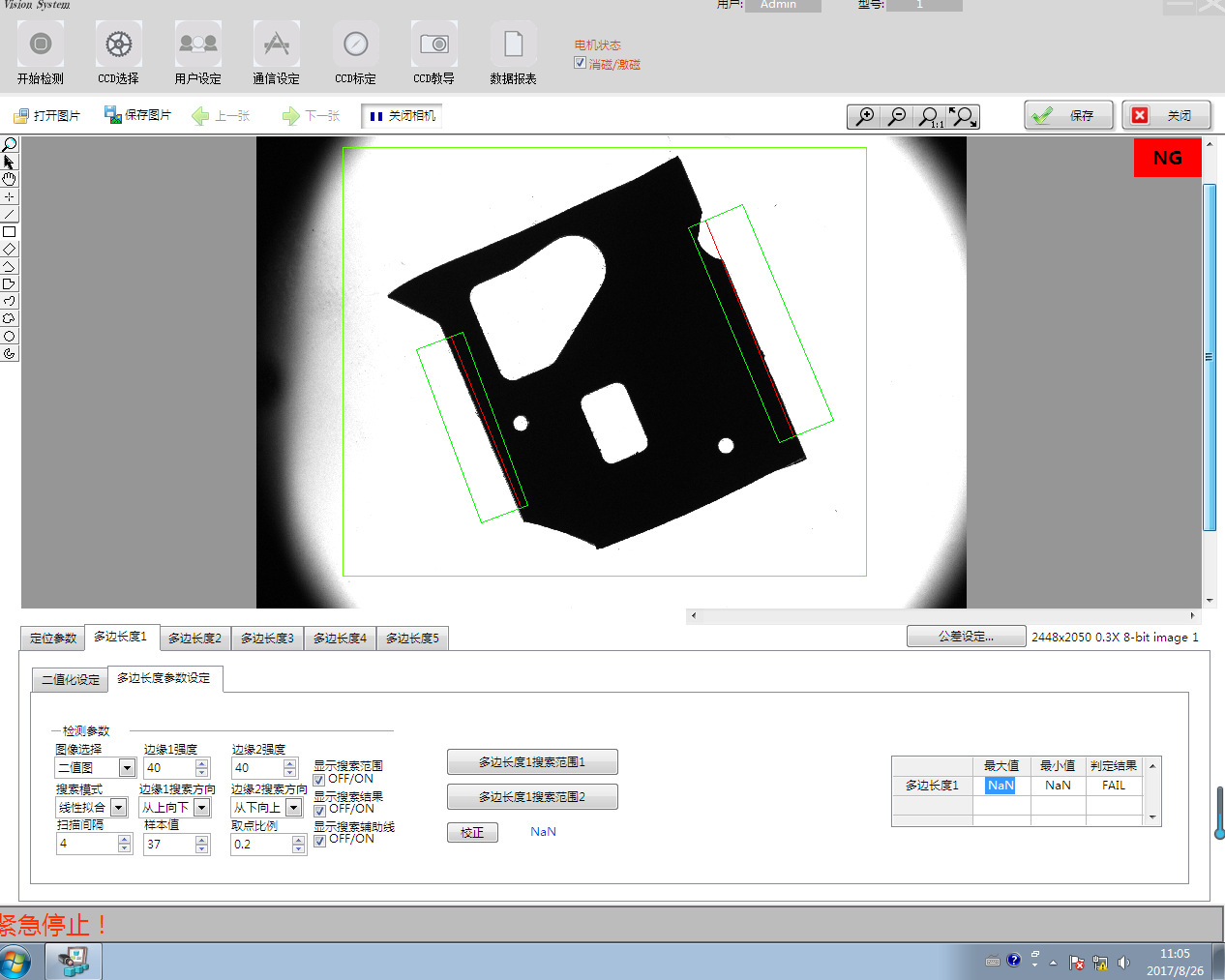The image size is (1225, 980).
Task: Select the hand pan tool
Action: 10,179
